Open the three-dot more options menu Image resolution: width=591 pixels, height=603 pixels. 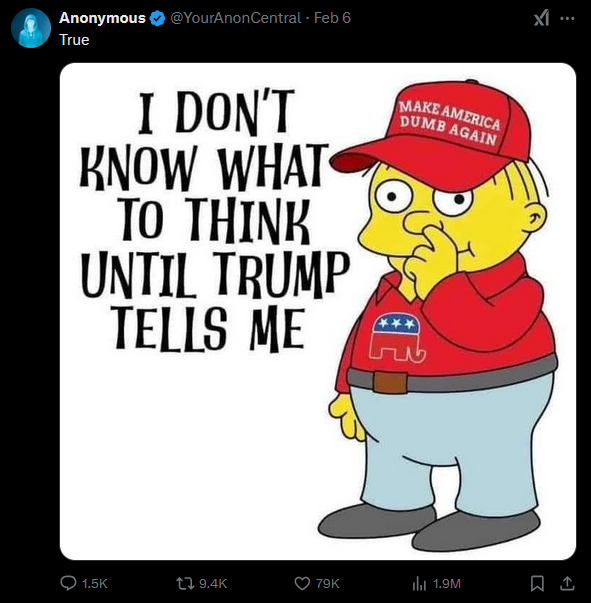568,18
